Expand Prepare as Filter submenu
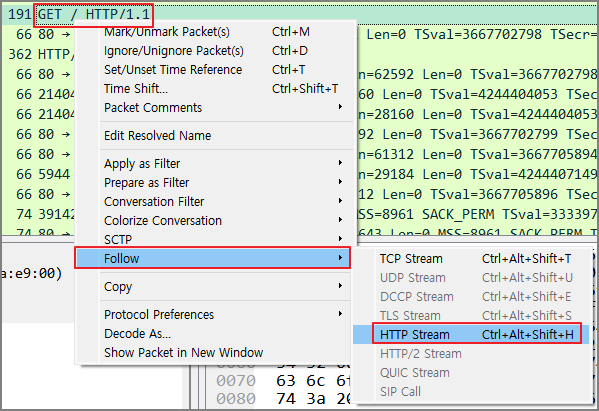Screen dimensions: 599x411 pos(214,183)
